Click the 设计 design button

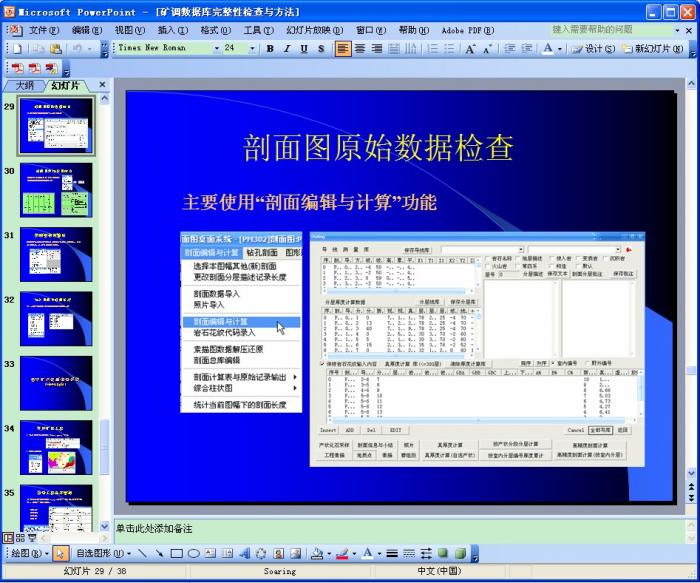pos(597,48)
